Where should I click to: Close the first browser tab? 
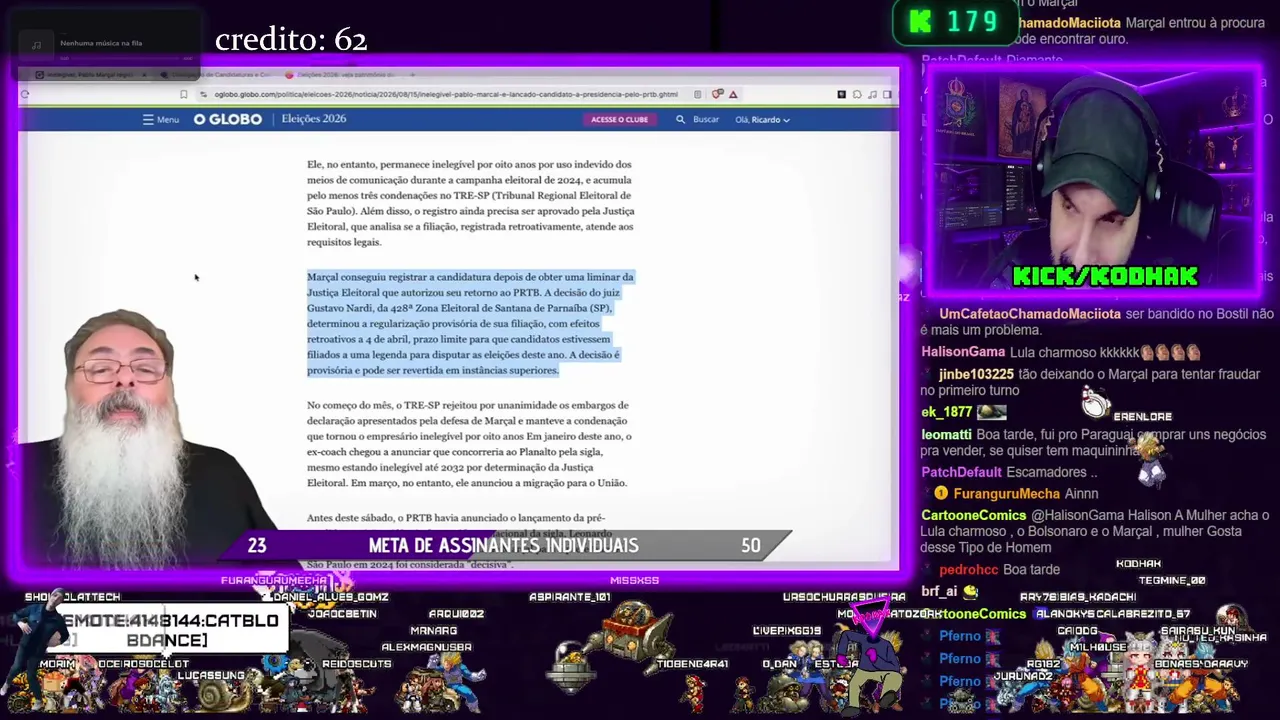[144, 74]
